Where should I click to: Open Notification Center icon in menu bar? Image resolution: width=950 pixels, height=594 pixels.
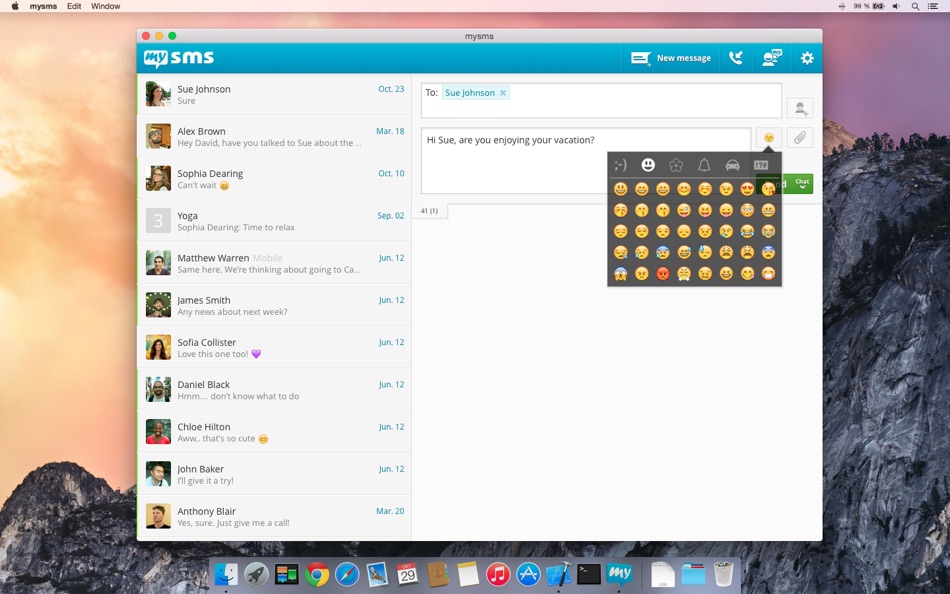934,6
